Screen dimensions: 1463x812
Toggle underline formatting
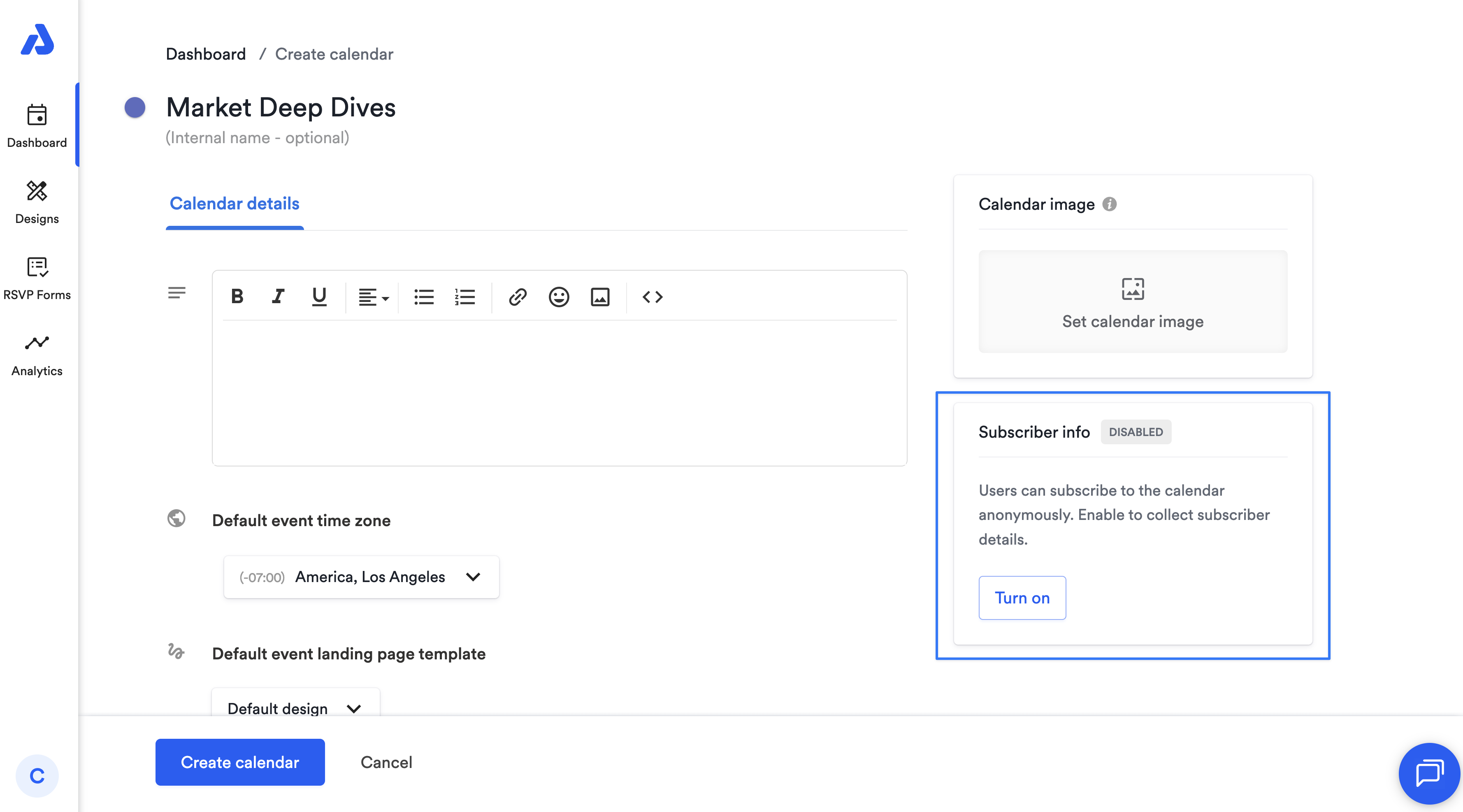(x=318, y=297)
